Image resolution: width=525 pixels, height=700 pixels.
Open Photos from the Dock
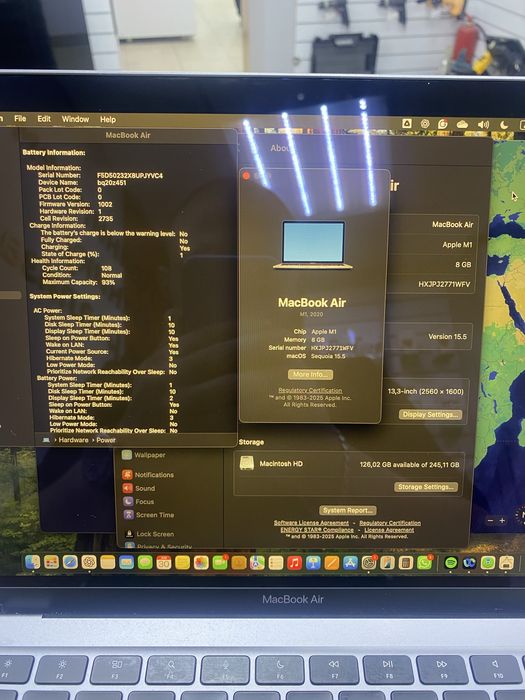coord(201,562)
